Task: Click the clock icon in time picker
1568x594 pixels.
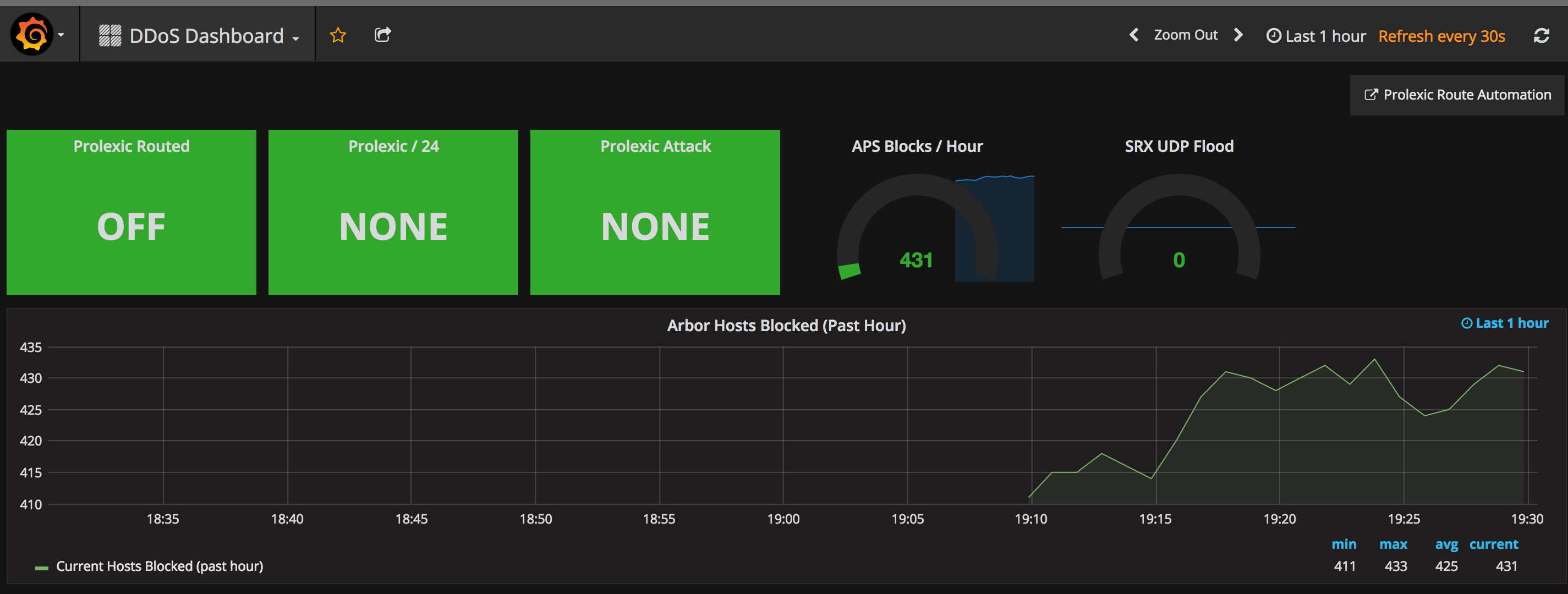Action: [1274, 36]
